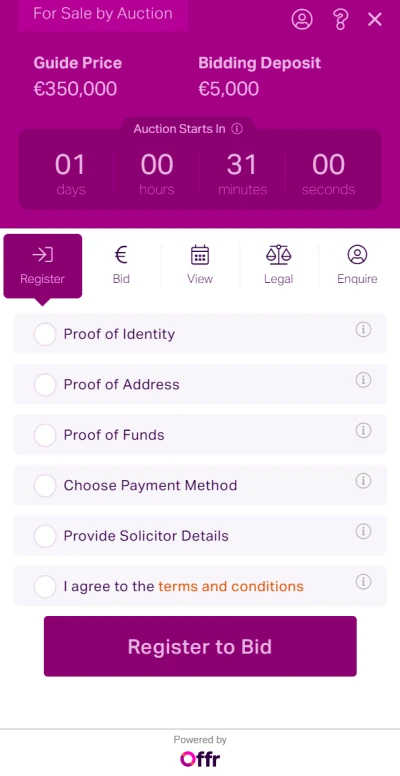Image resolution: width=400 pixels, height=776 pixels.
Task: Go to the Legal scales tab
Action: [279, 266]
